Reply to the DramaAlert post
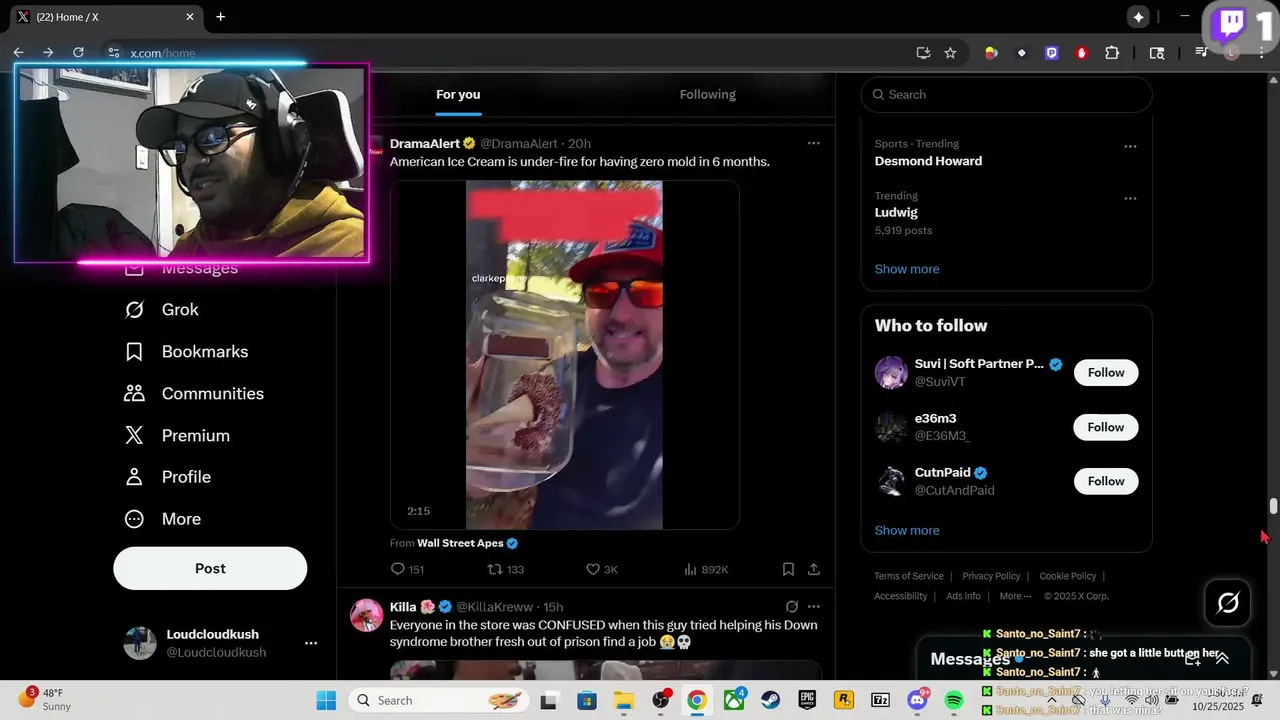Viewport: 1280px width, 720px height. [x=407, y=569]
